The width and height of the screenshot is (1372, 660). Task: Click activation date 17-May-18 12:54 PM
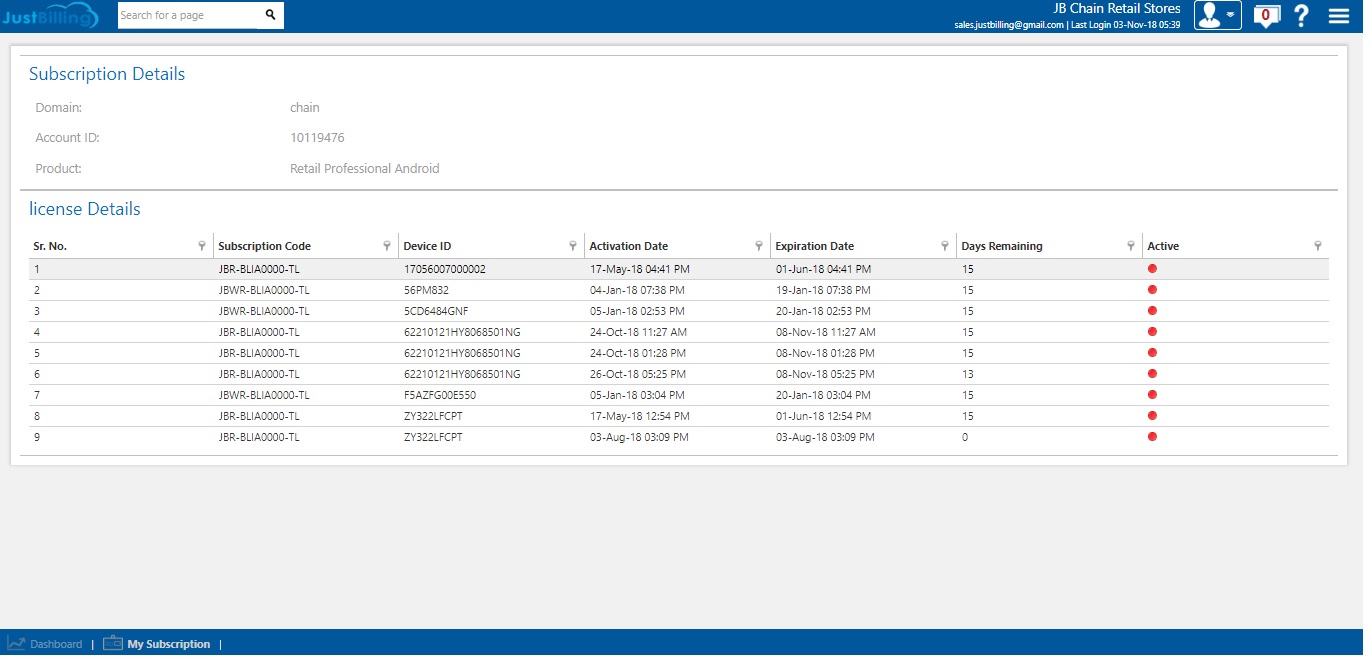click(640, 416)
